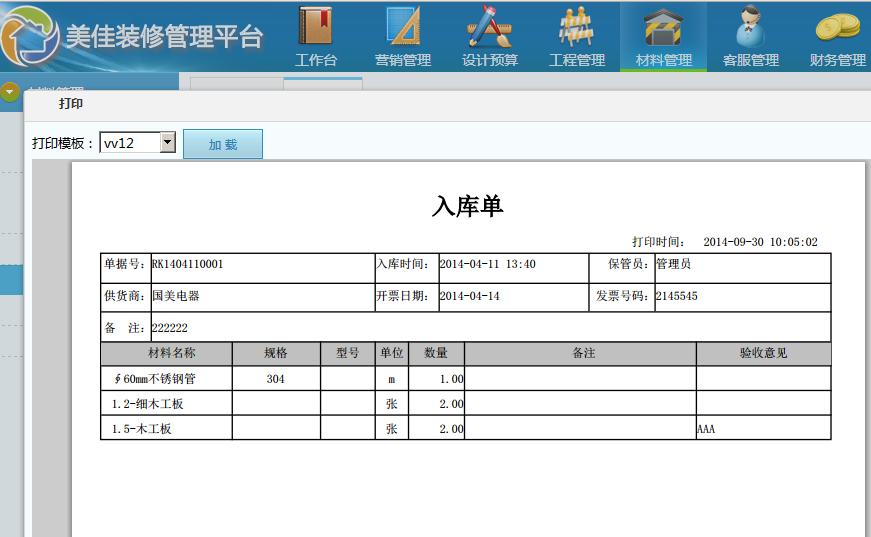The width and height of the screenshot is (871, 537).
Task: Click the 材料名称 column header
Action: coord(166,353)
